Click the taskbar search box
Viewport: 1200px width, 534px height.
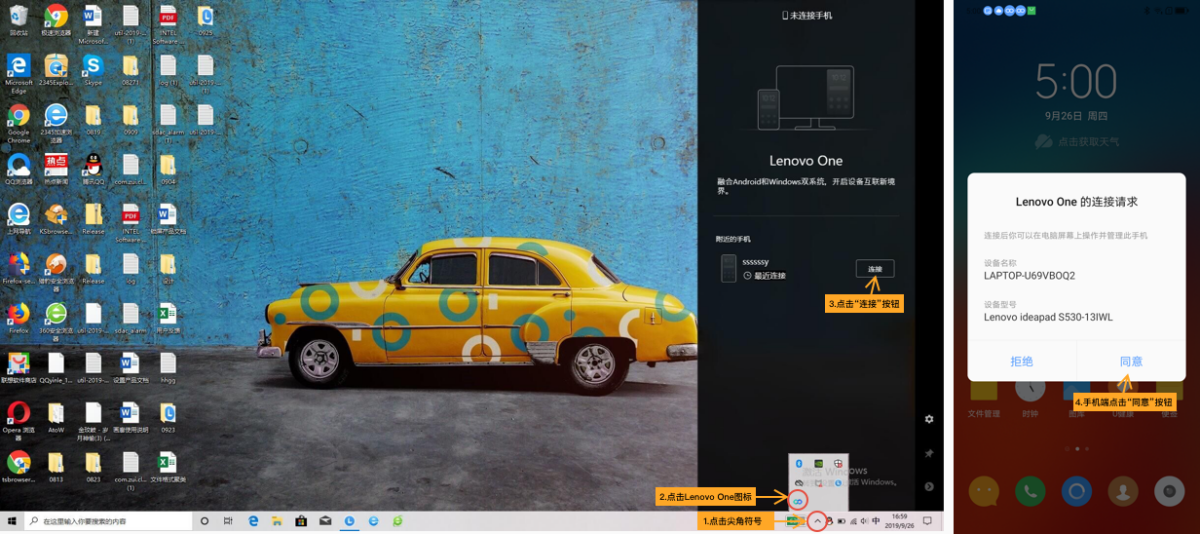110,521
